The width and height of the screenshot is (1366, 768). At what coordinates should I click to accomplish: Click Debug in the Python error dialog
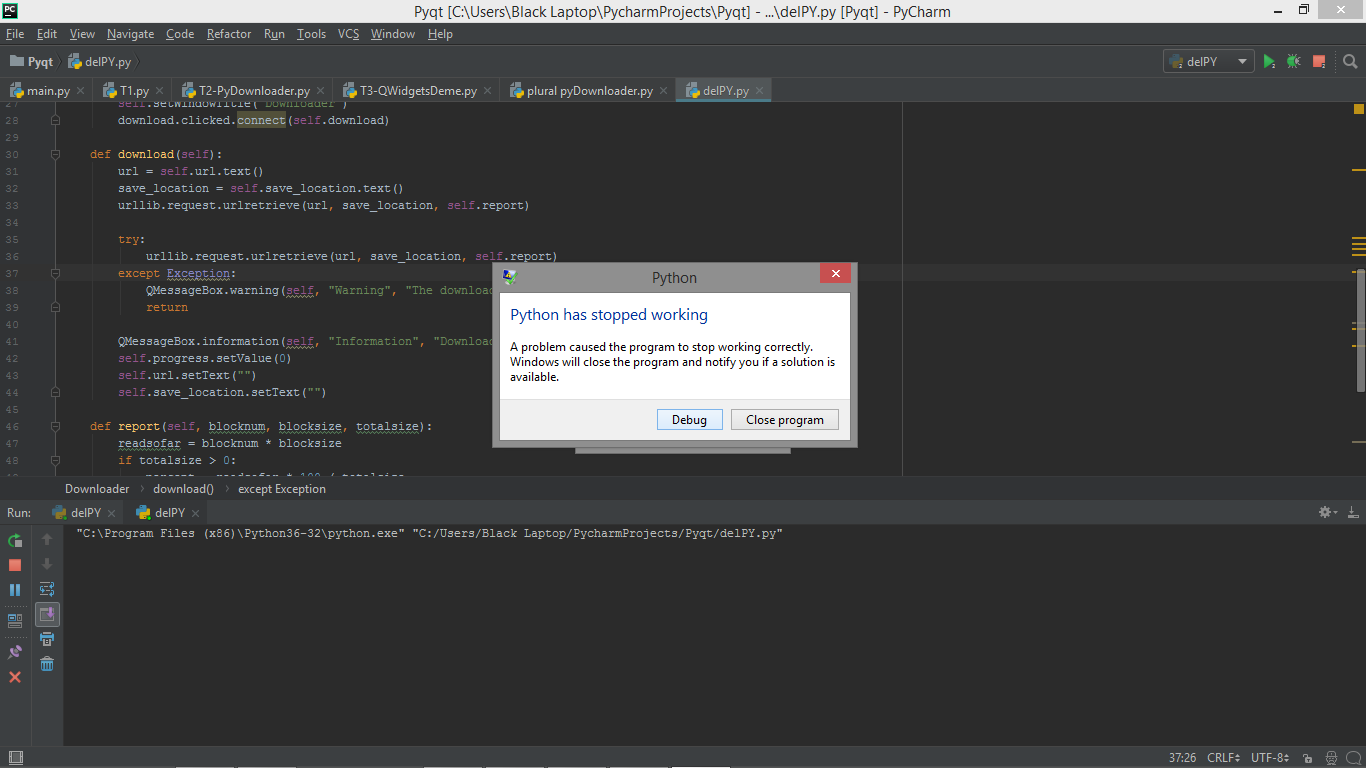coord(689,420)
